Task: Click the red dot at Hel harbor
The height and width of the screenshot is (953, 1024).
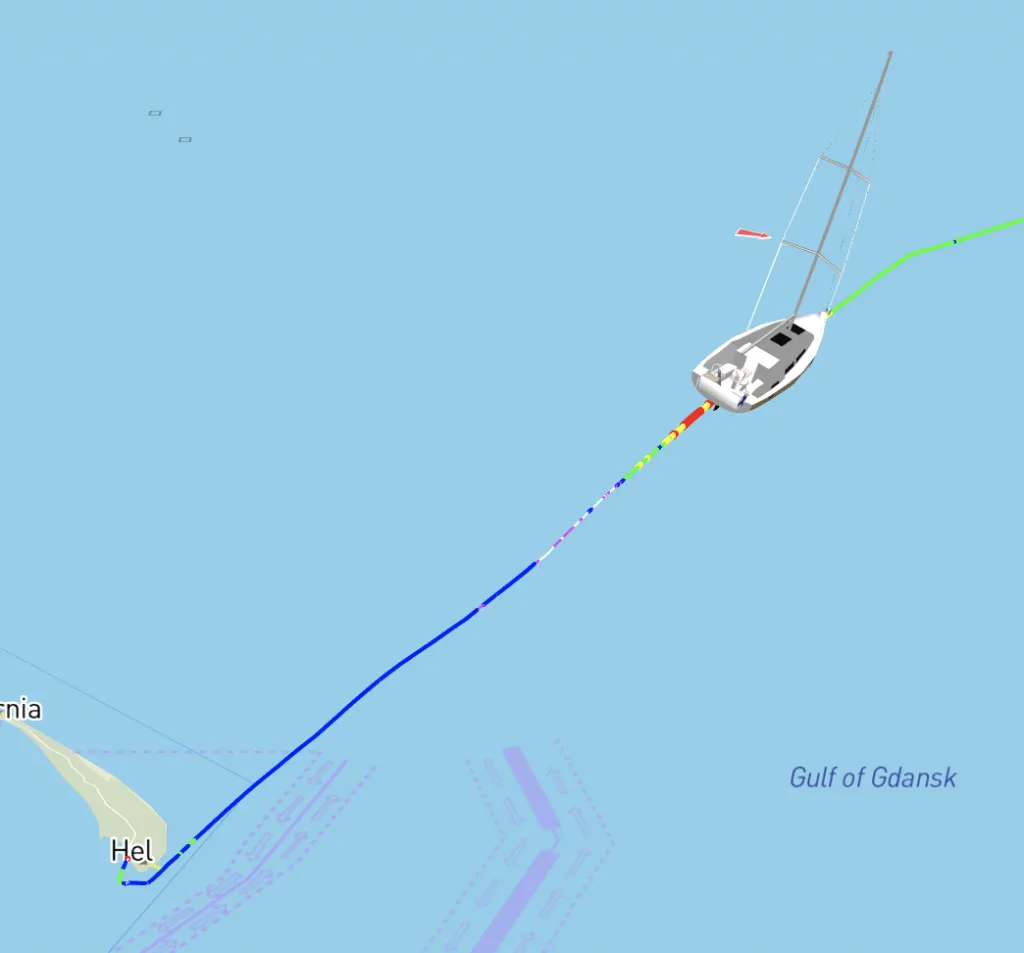Action: tap(127, 859)
